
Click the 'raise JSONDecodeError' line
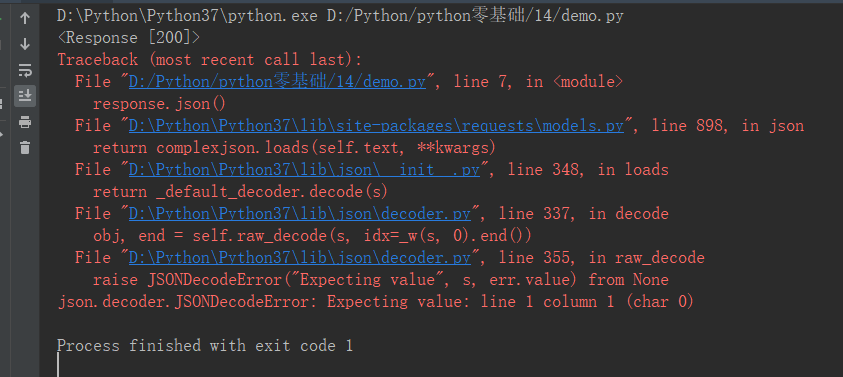click(x=381, y=280)
